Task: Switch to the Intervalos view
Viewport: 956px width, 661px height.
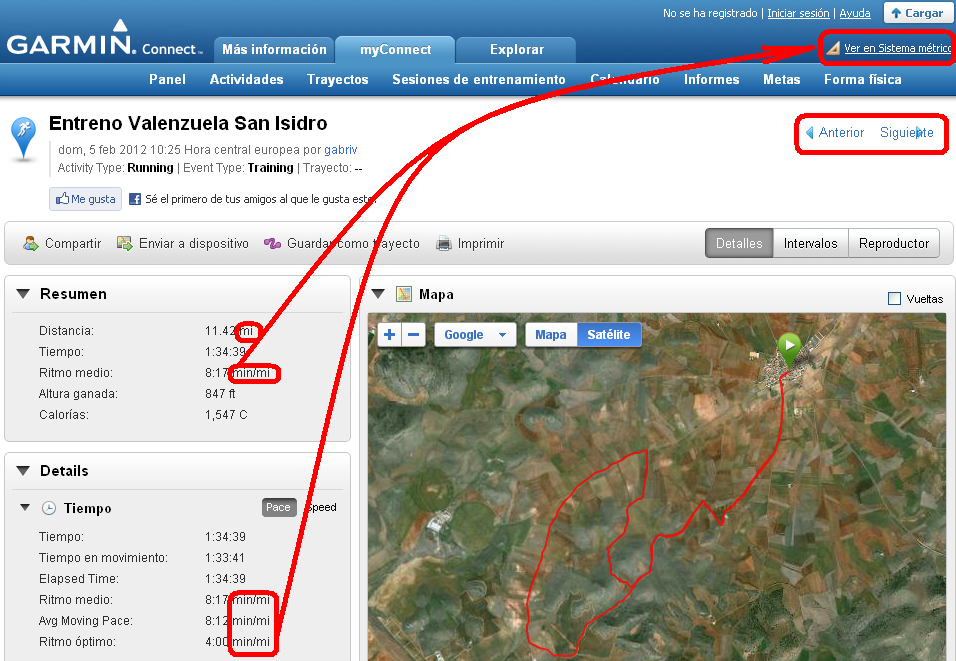Action: click(x=810, y=243)
